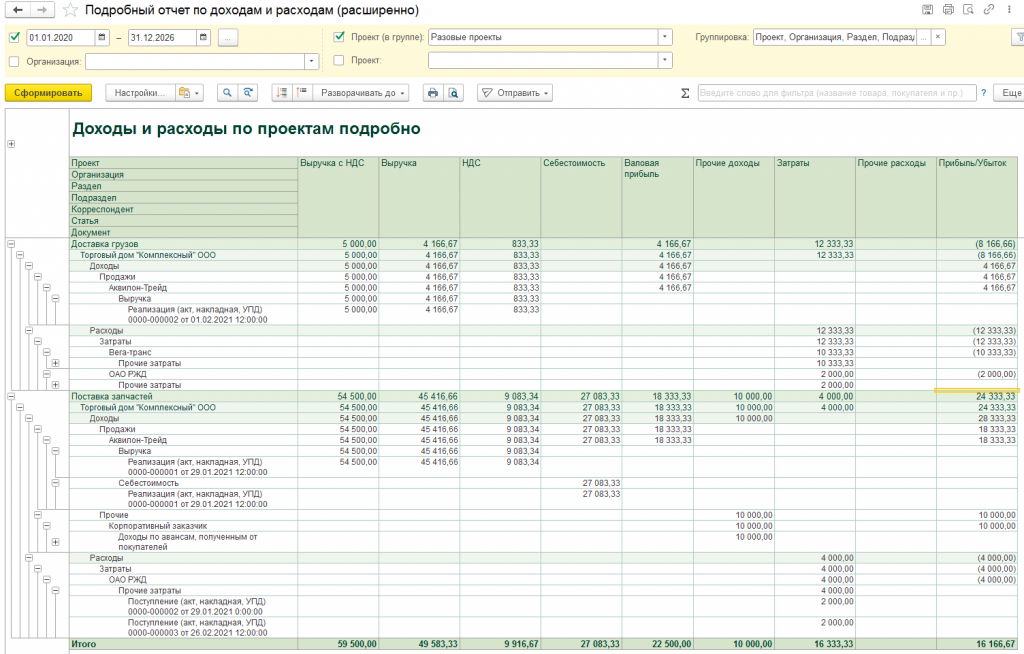Click the Доставка грузов loss cell (8 166,66)
The image size is (1024, 654).
click(977, 244)
